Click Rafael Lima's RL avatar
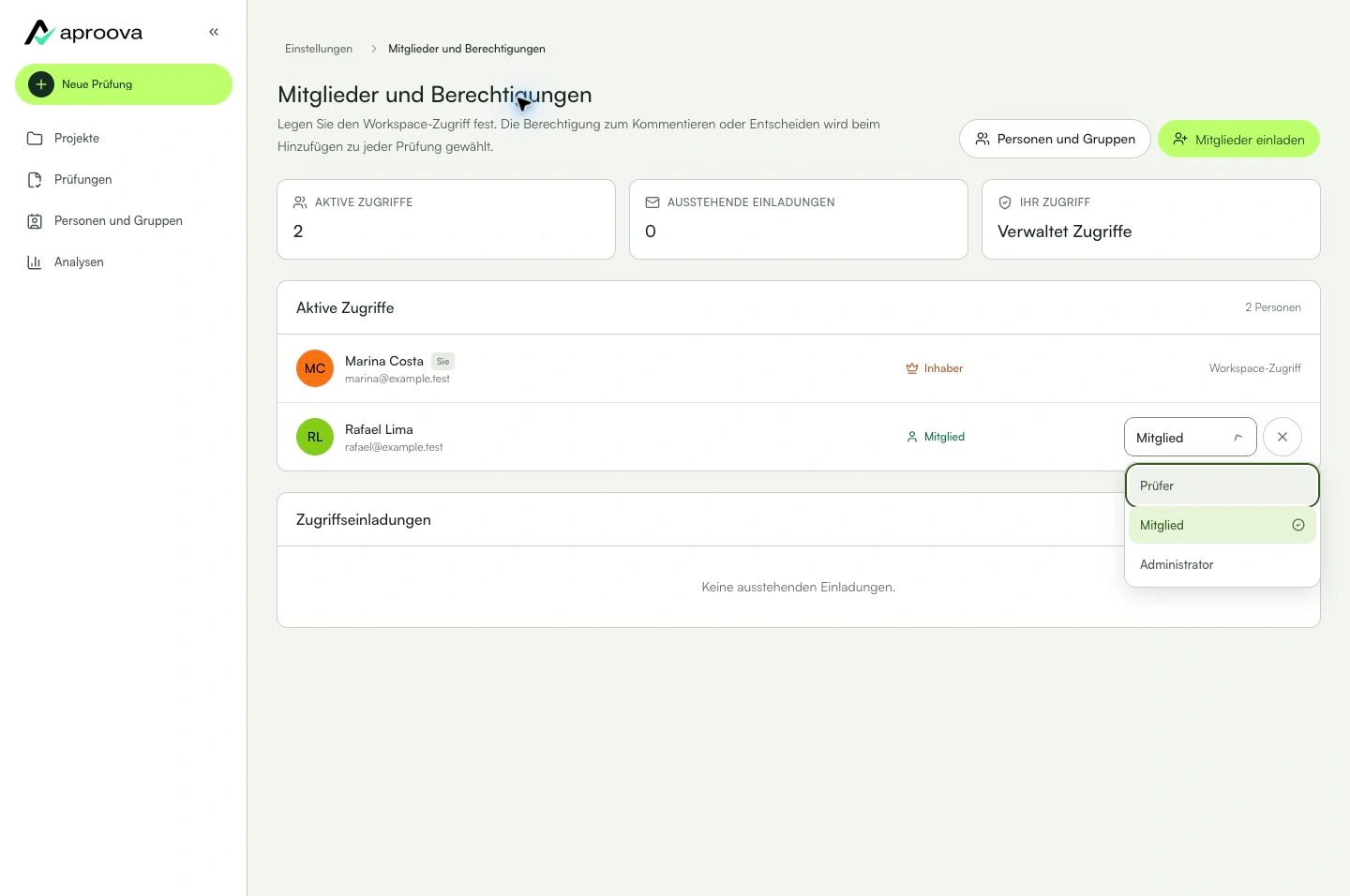1350x896 pixels. pos(315,437)
